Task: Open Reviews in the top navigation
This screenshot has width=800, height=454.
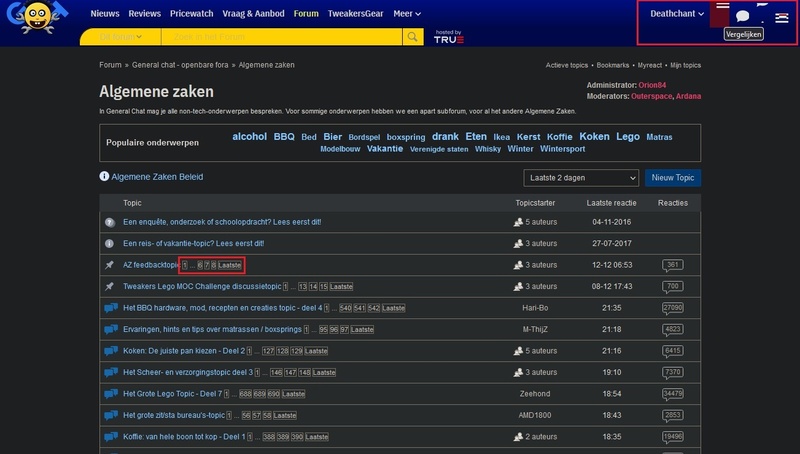Action: click(x=144, y=14)
